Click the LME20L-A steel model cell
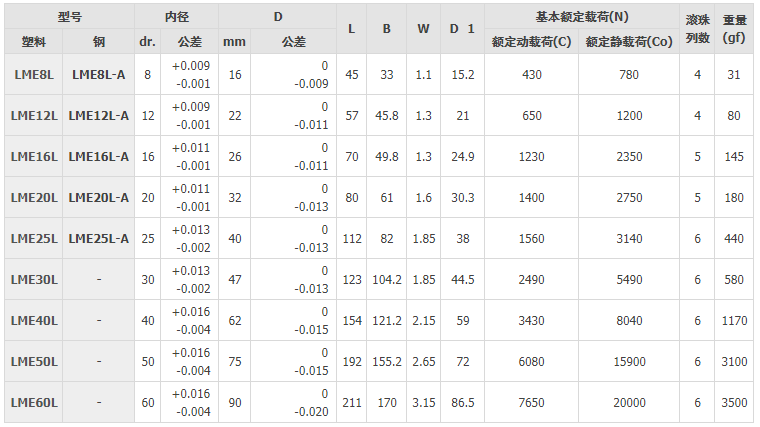The height and width of the screenshot is (427, 760). [x=99, y=198]
